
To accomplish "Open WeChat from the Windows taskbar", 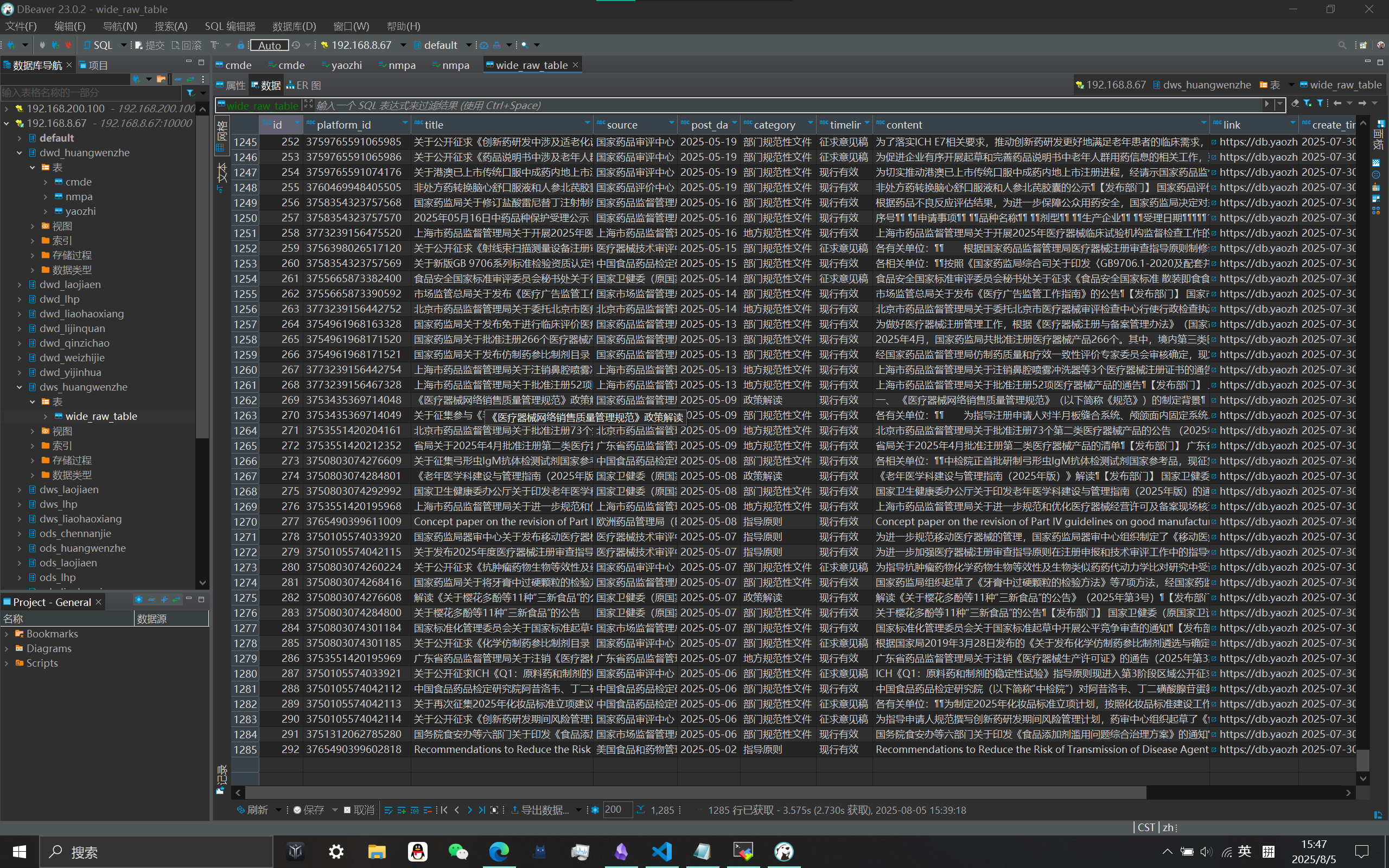I will (x=457, y=851).
